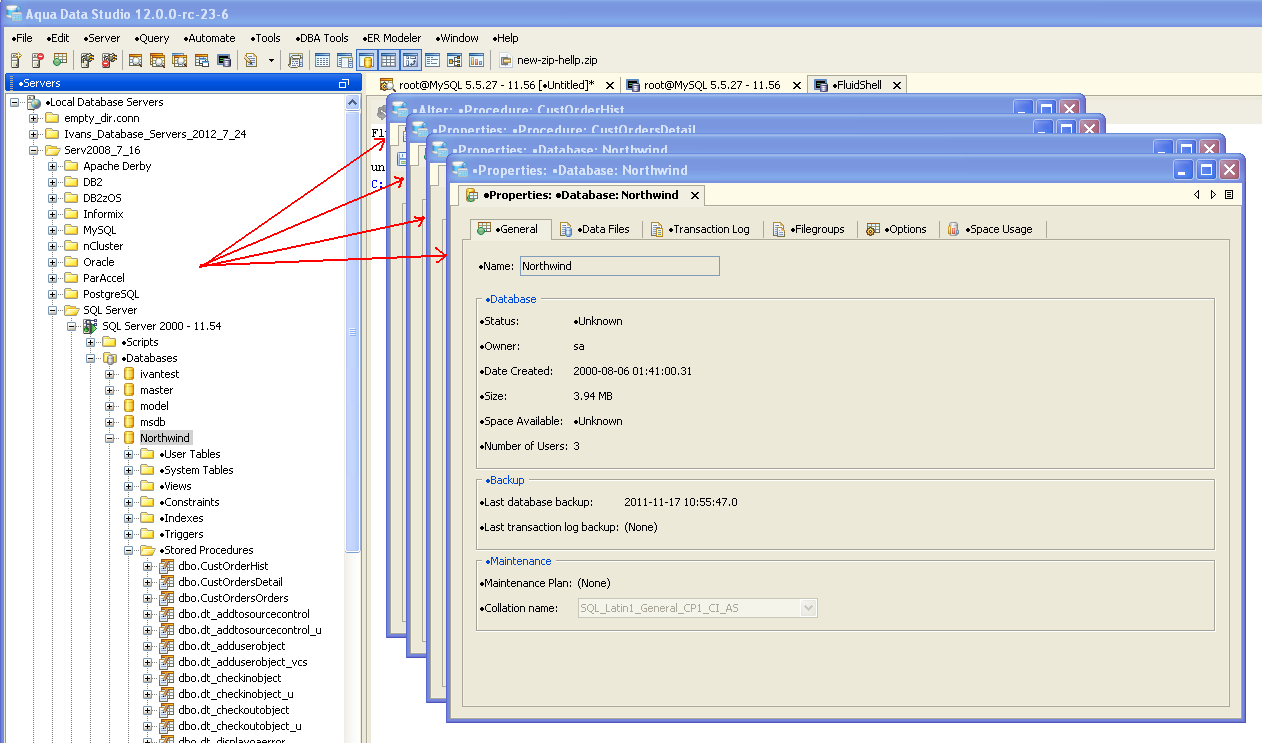Click the dbo.dt_adduserobject procedure icon
This screenshot has height=743, width=1262.
click(x=167, y=646)
